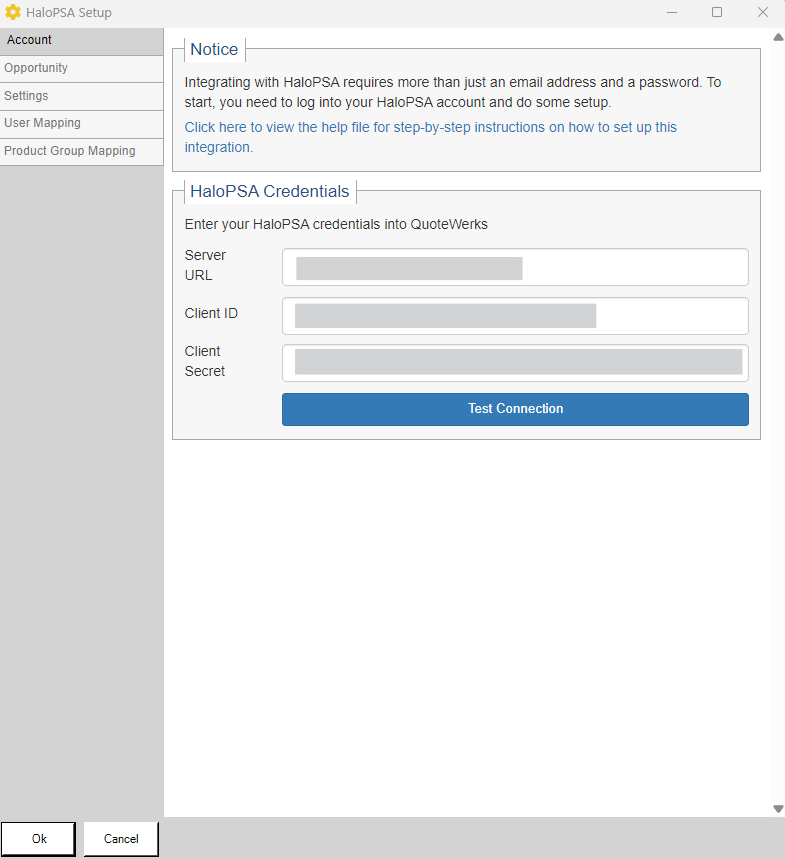Click the scrollbar down arrow
The width and height of the screenshot is (785, 859).
(x=778, y=808)
